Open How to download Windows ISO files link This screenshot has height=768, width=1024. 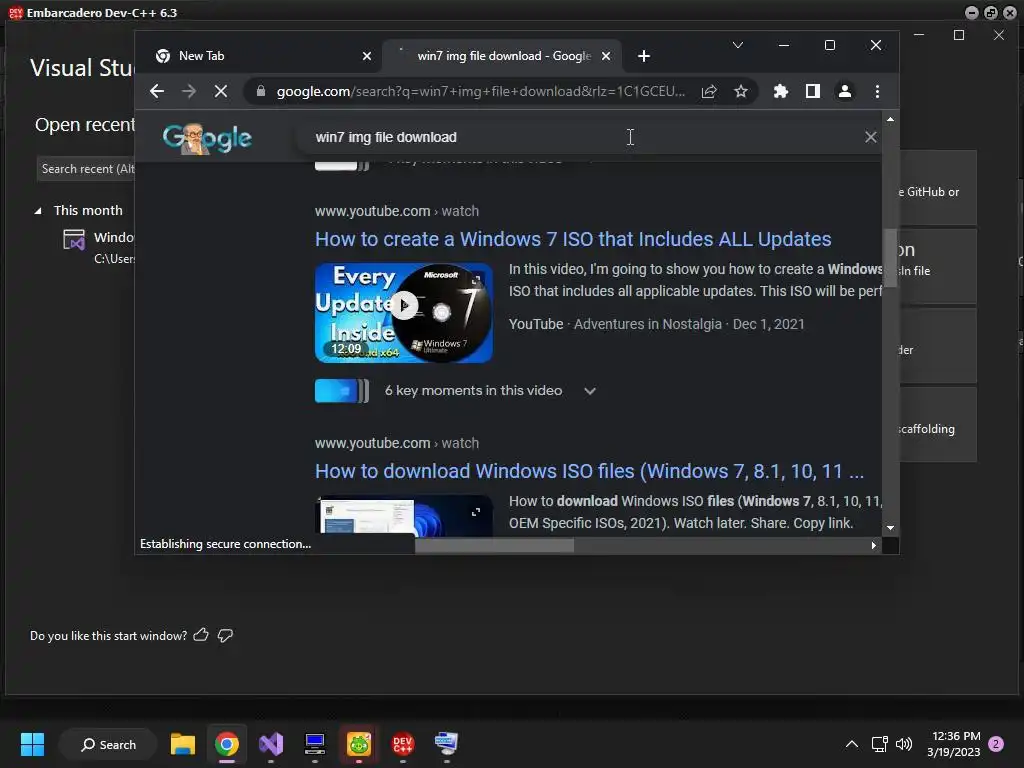(x=589, y=471)
